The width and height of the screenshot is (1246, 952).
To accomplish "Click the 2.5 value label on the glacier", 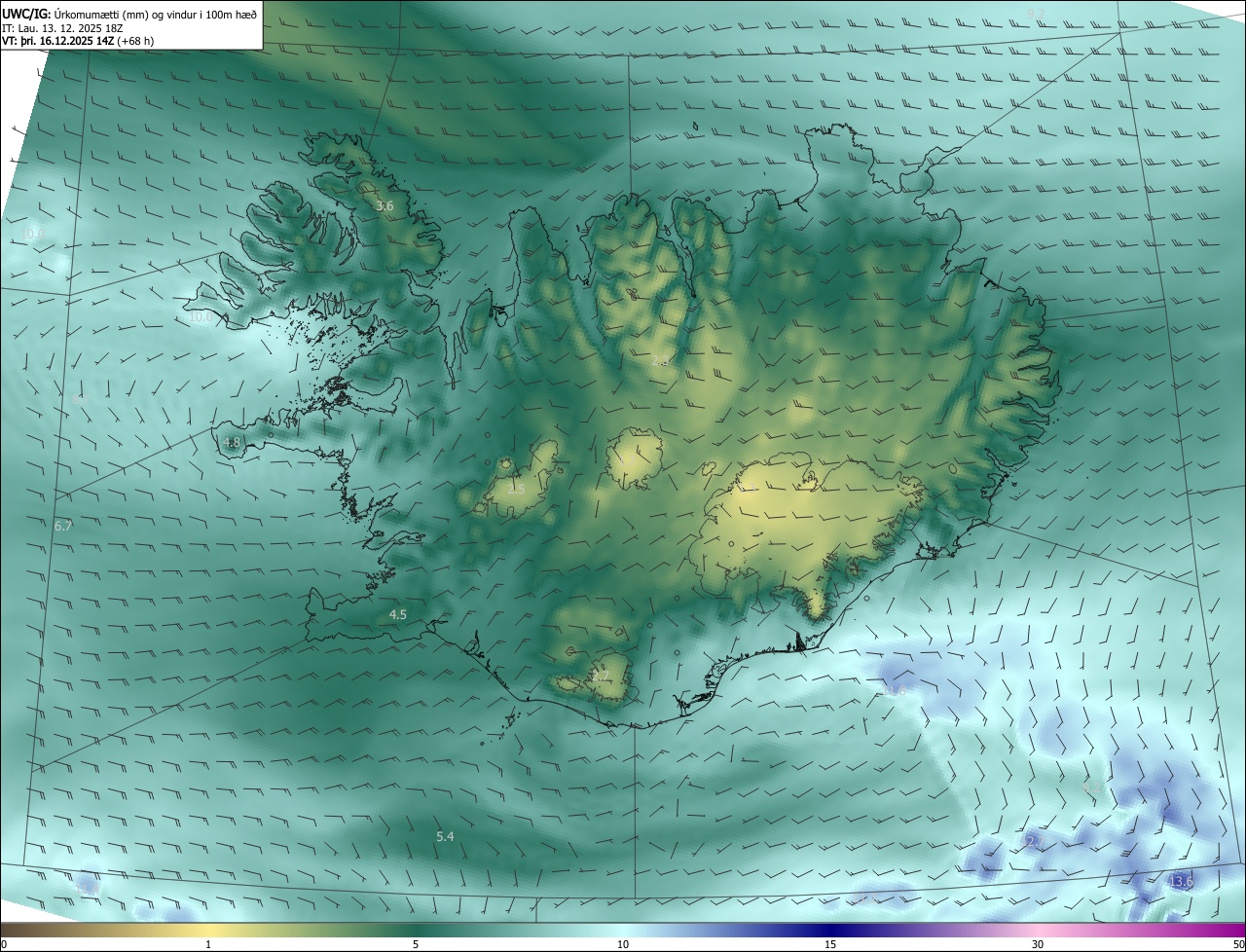I will coord(516,489).
